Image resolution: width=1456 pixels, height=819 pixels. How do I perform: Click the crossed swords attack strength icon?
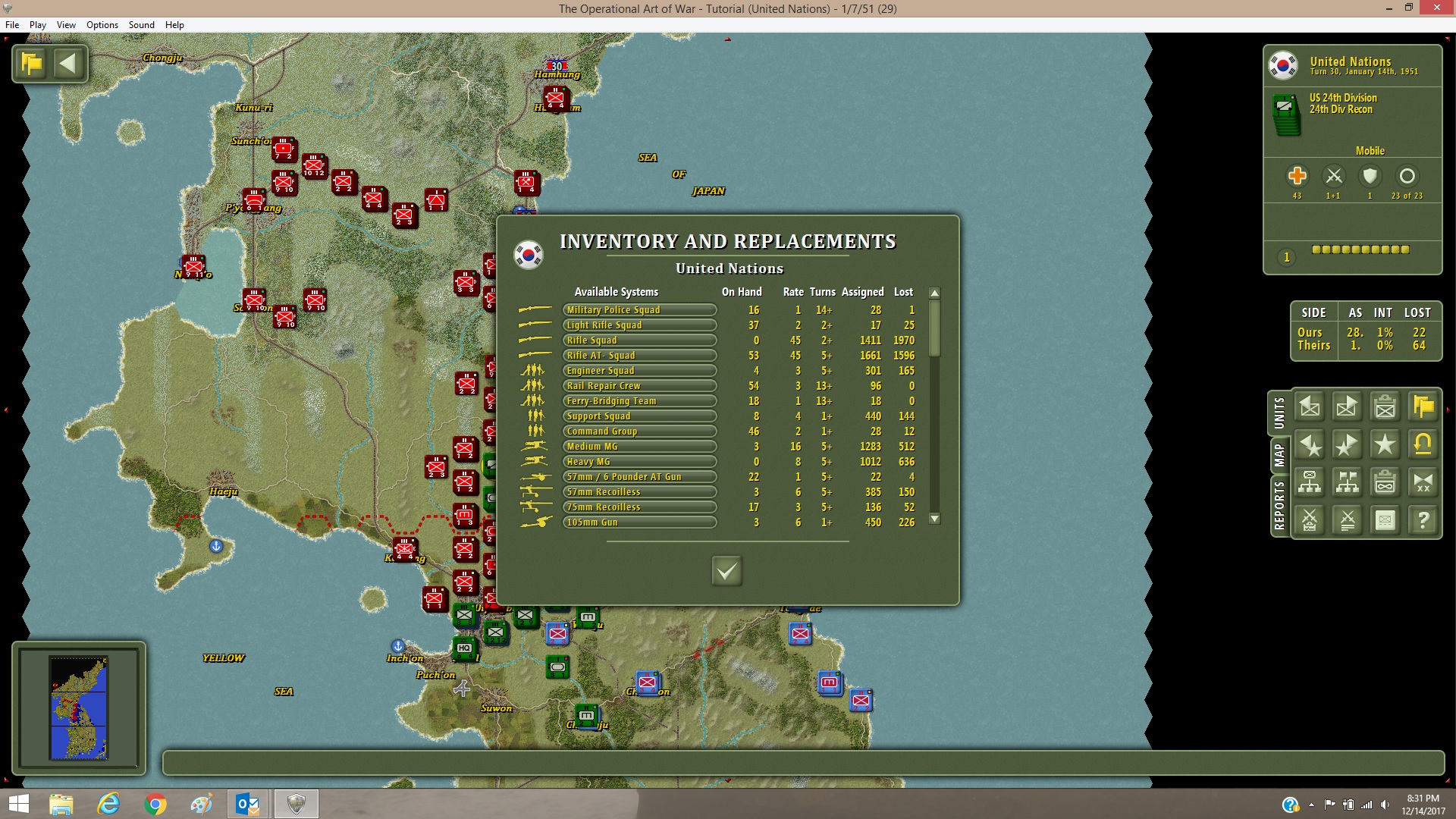click(1334, 176)
